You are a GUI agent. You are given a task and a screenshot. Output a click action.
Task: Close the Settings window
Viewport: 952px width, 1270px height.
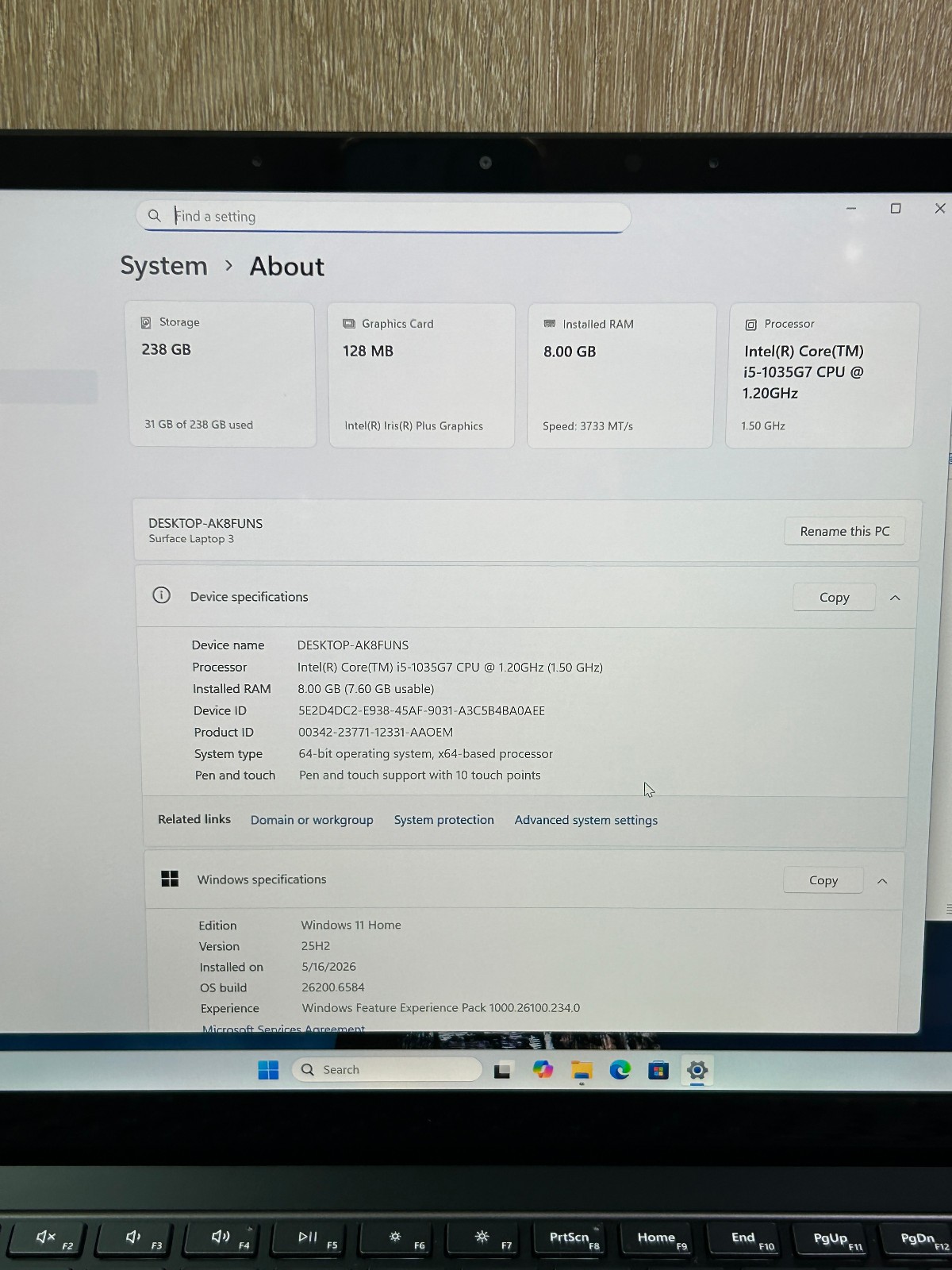940,208
